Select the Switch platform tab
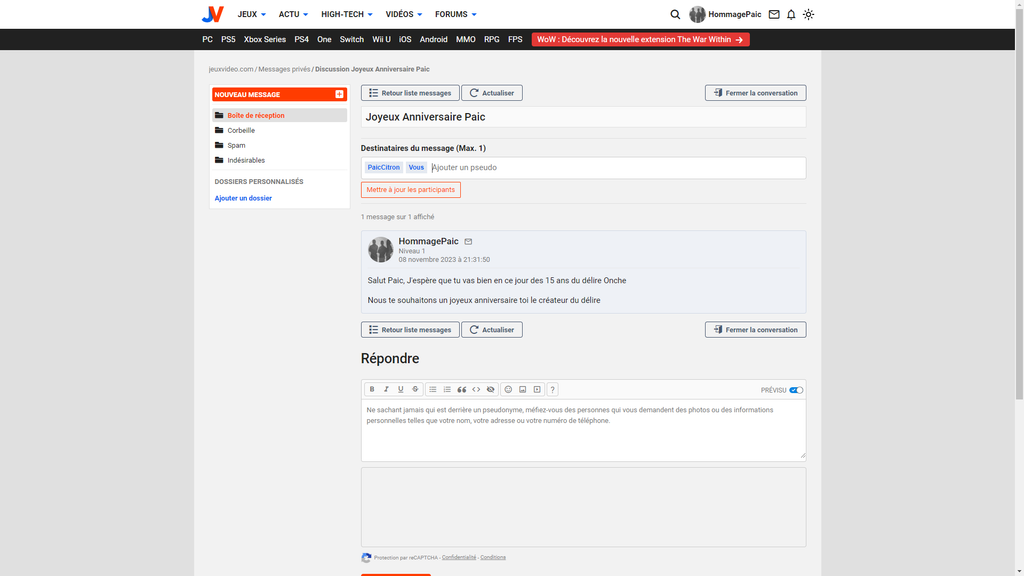This screenshot has width=1024, height=576. pos(351,39)
